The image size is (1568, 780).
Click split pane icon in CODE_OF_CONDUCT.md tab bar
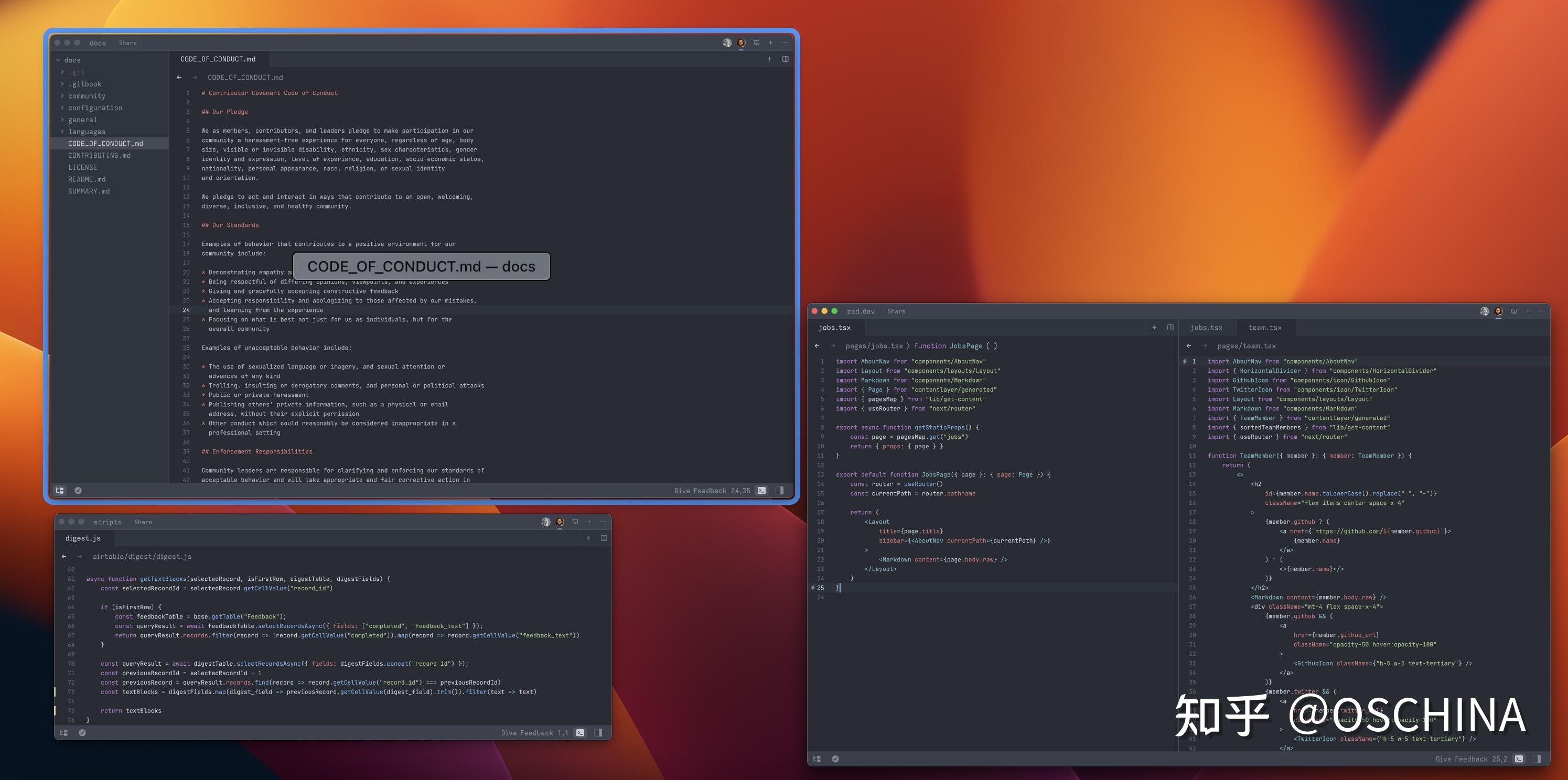pos(785,59)
